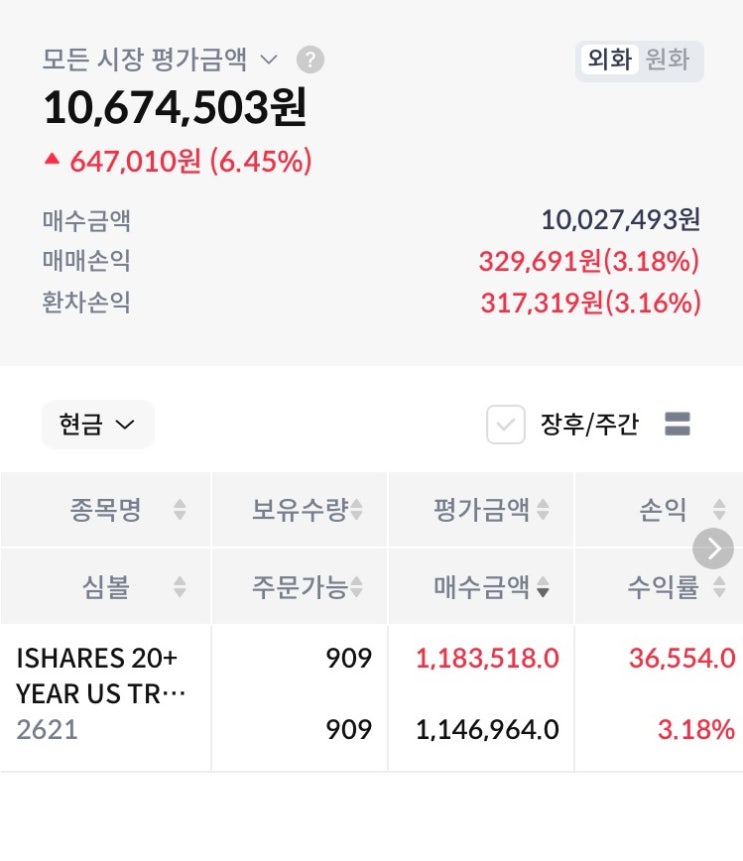743x861 pixels.
Task: Sort by 심볼 using its sort arrows
Action: (180, 587)
